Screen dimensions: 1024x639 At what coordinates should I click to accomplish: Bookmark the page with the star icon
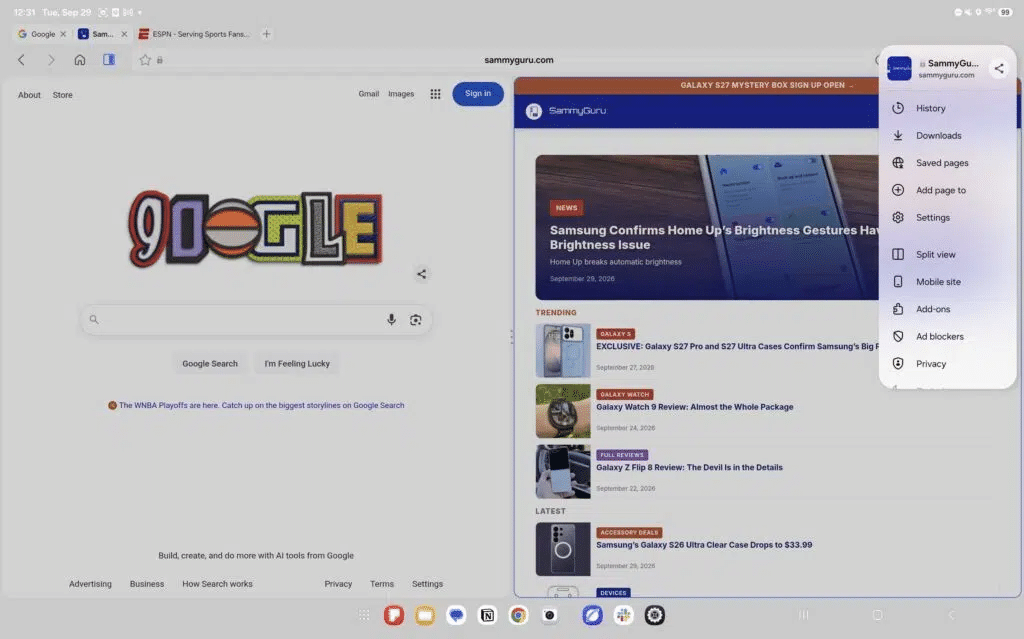coord(145,60)
